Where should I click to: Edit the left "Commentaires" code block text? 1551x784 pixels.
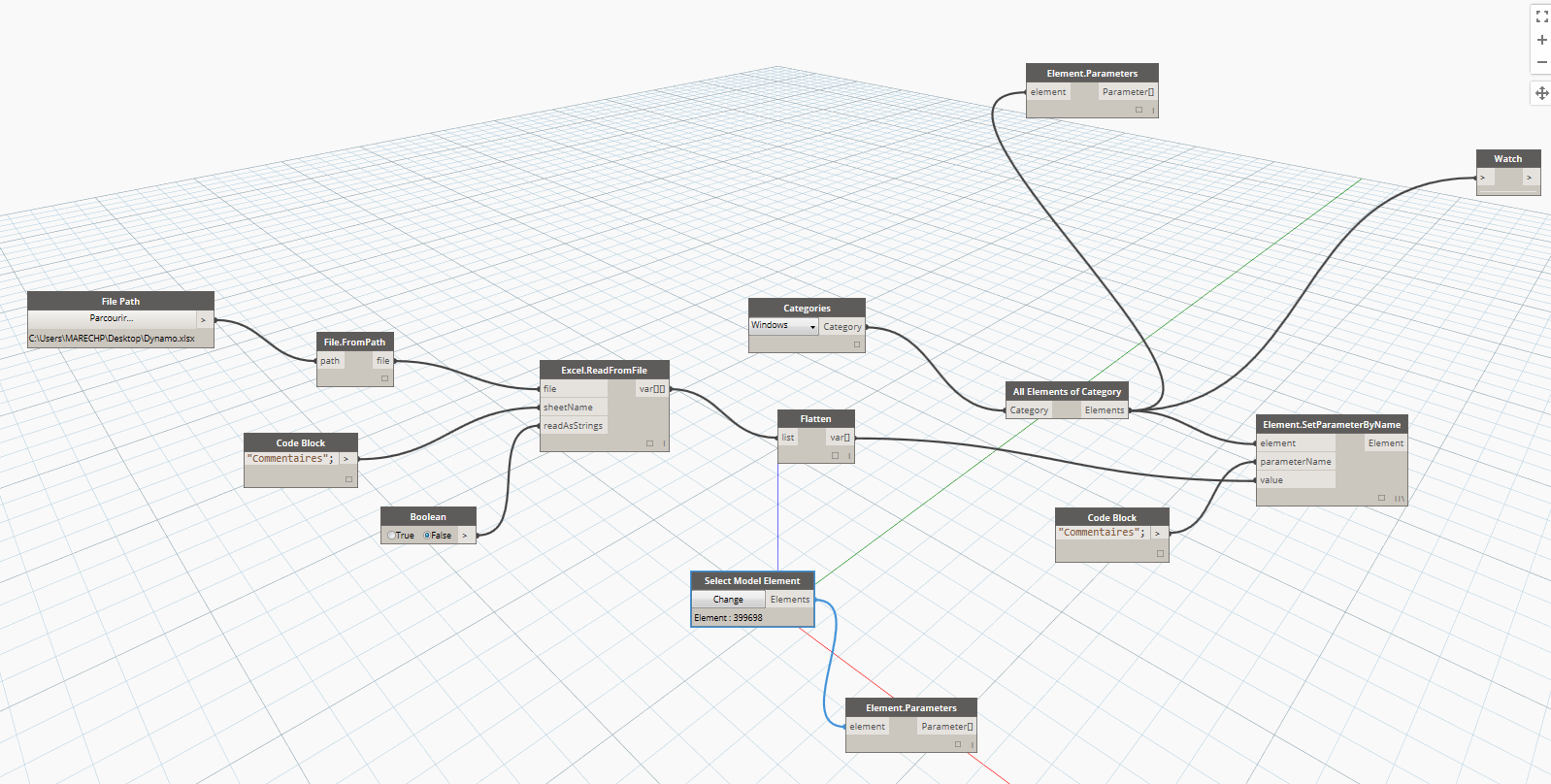290,459
